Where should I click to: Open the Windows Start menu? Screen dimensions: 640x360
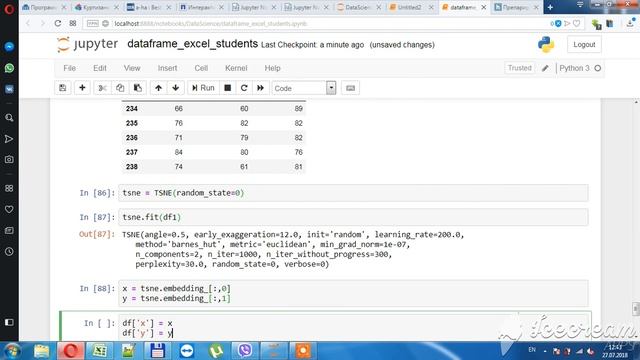coord(11,351)
